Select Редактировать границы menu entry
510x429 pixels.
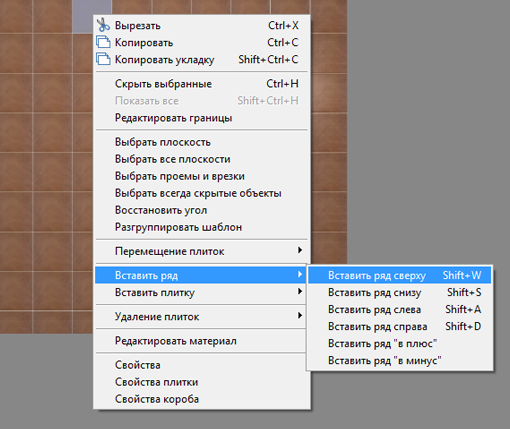tap(201, 118)
